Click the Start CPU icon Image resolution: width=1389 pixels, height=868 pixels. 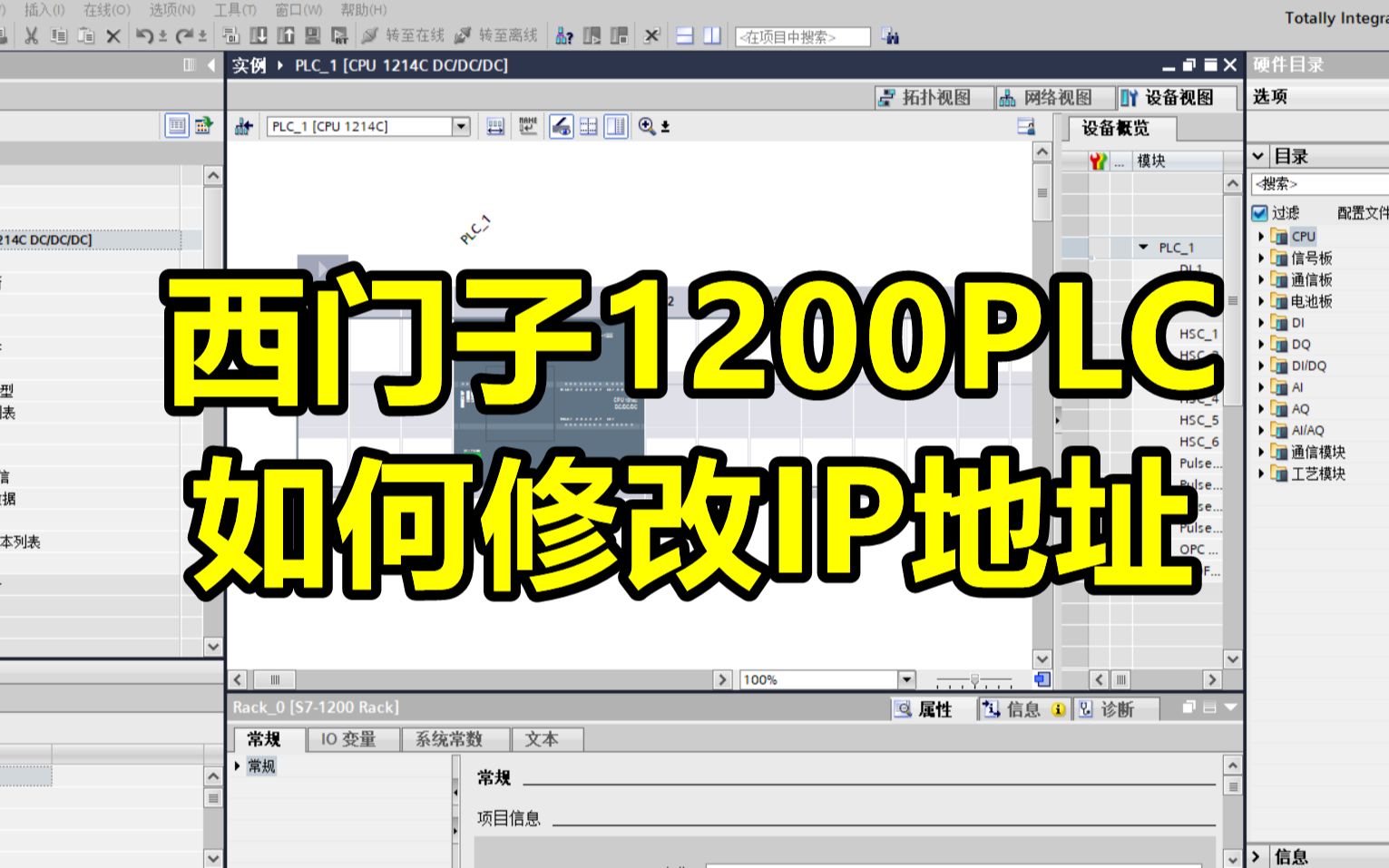point(592,35)
